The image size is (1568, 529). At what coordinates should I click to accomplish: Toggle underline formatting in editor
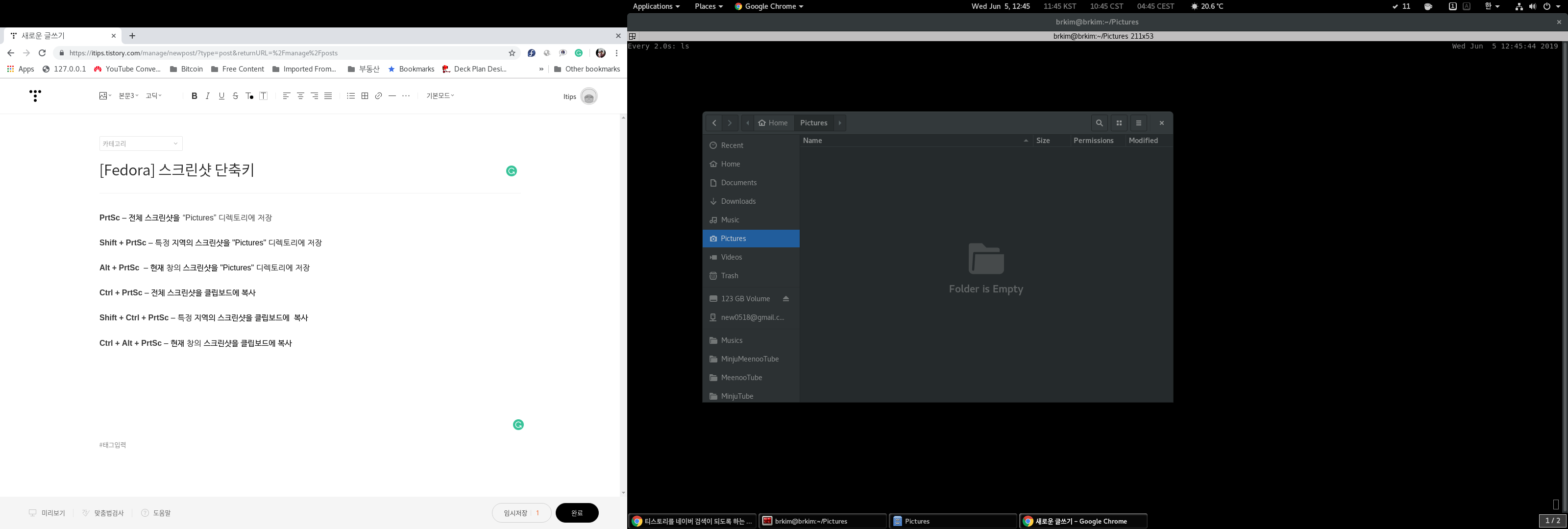pos(221,96)
